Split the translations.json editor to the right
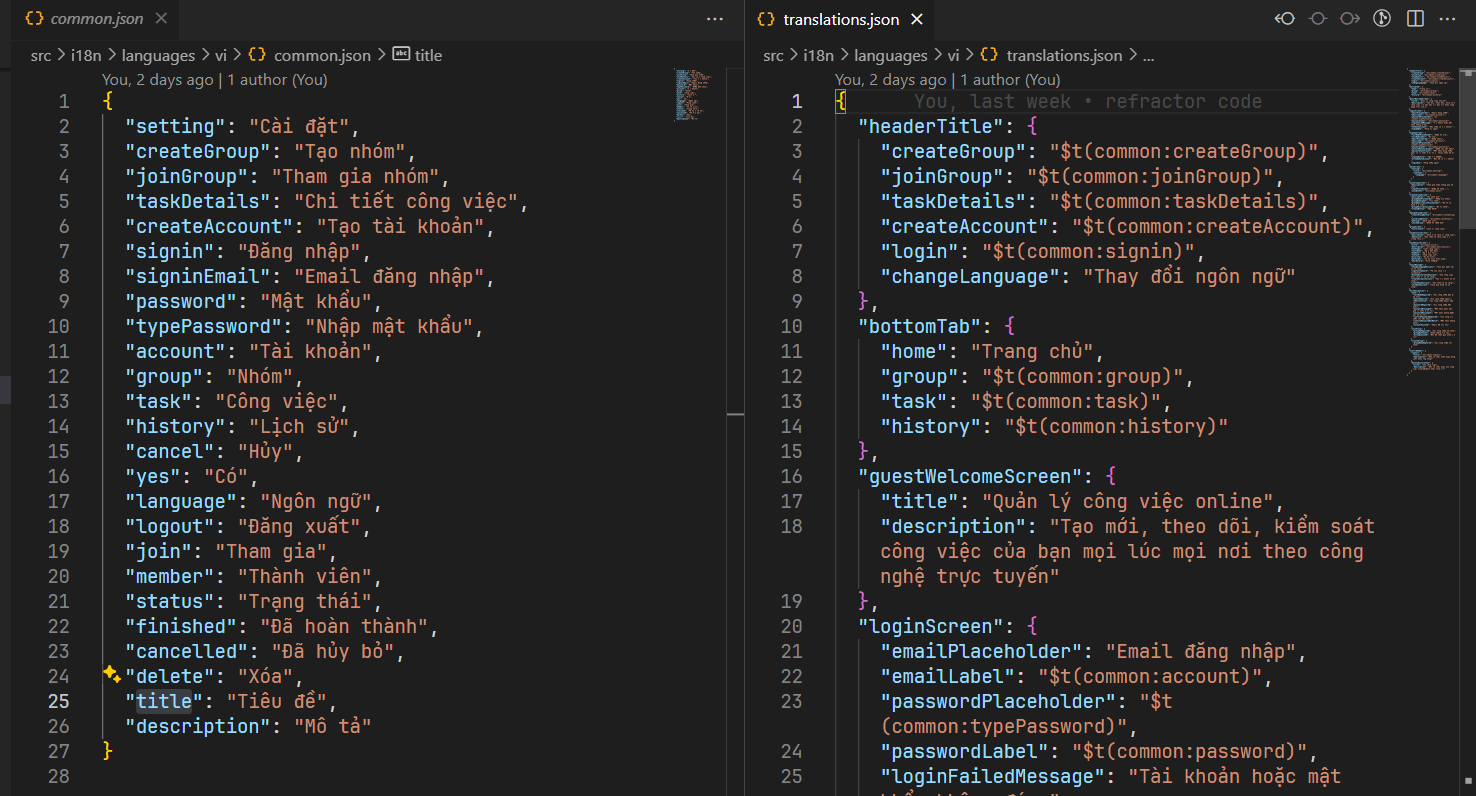The image size is (1476, 796). pyautogui.click(x=1415, y=19)
